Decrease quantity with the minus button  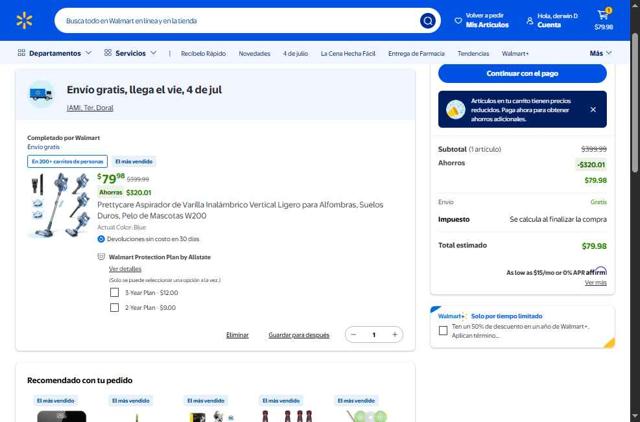[x=354, y=335]
